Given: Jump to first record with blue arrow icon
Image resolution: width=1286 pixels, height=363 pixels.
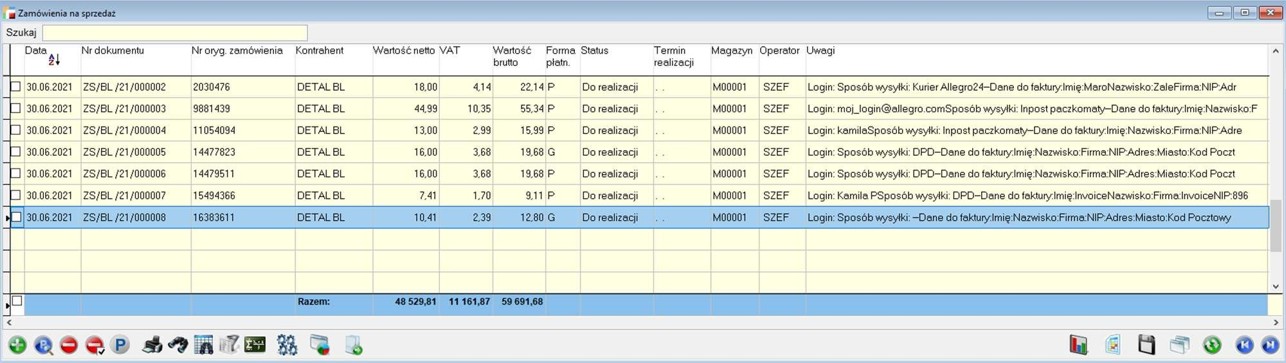Looking at the screenshot, I should click(x=1244, y=345).
